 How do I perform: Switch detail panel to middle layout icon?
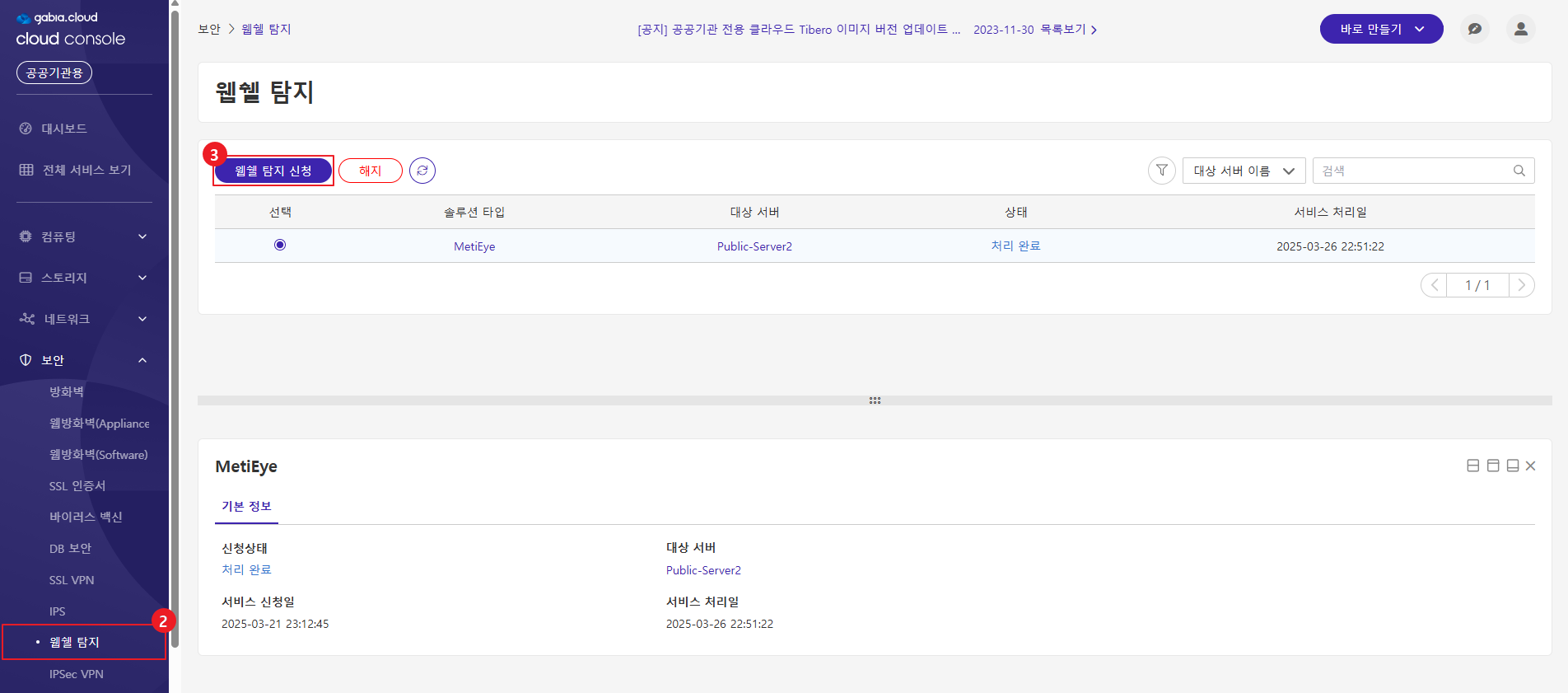(x=1493, y=466)
